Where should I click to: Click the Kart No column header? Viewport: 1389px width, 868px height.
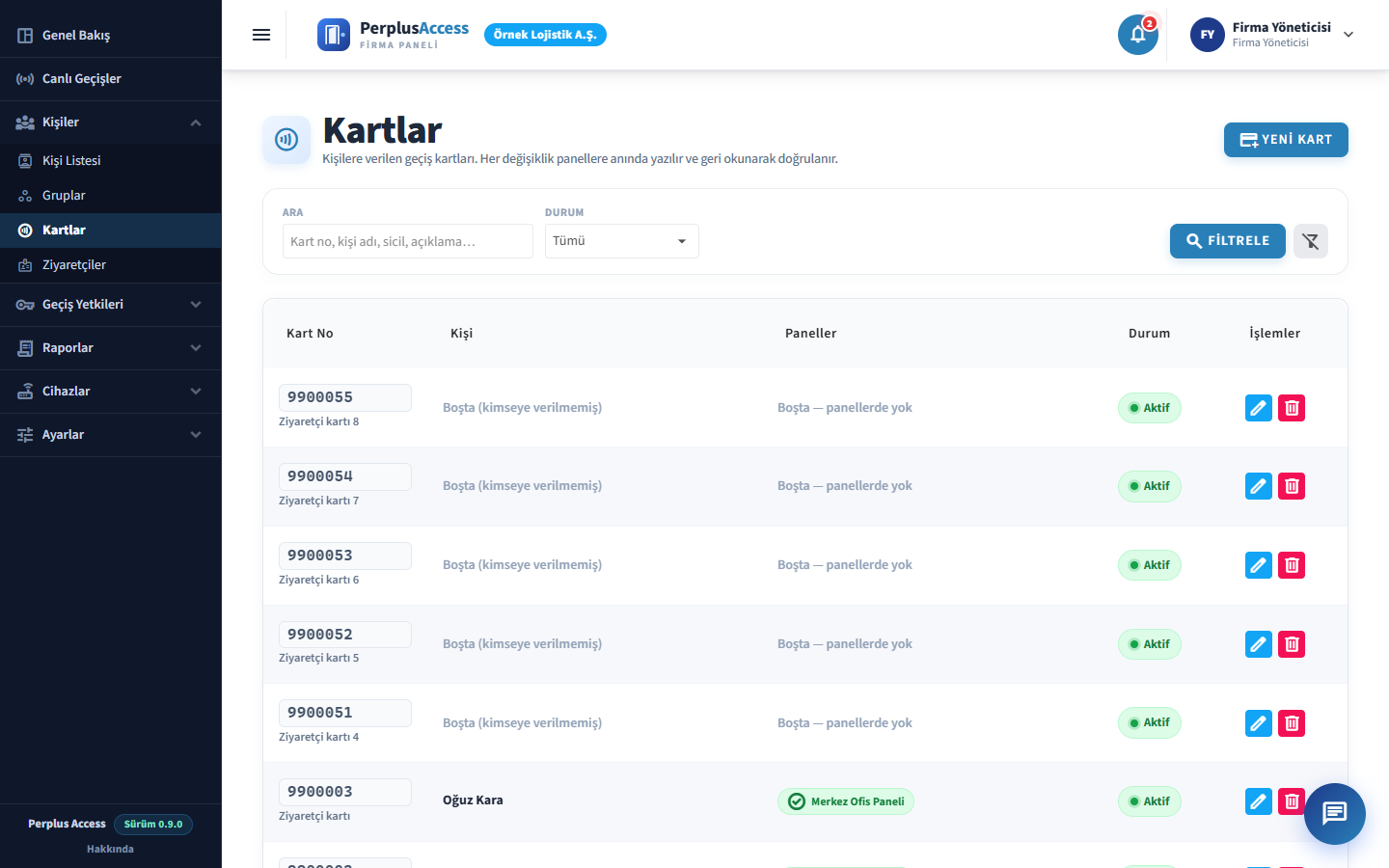click(310, 334)
